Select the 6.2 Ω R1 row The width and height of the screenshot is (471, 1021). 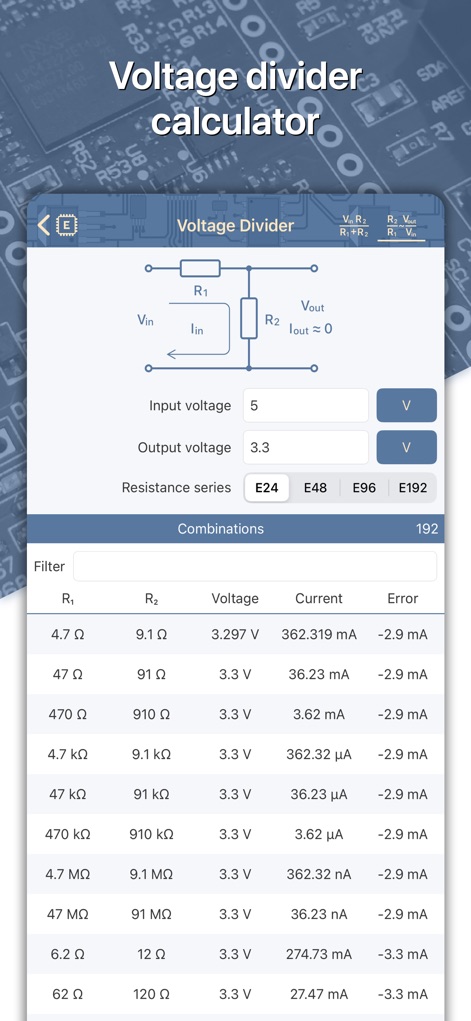pos(235,955)
